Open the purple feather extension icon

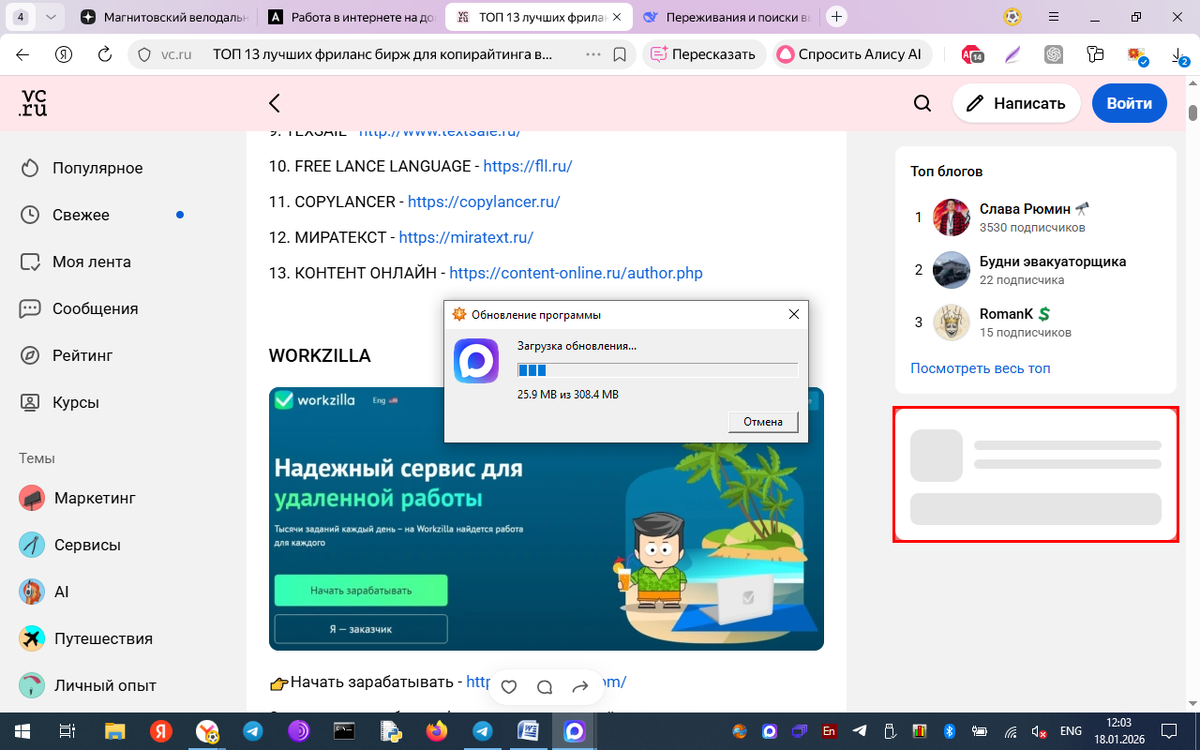click(x=1012, y=54)
